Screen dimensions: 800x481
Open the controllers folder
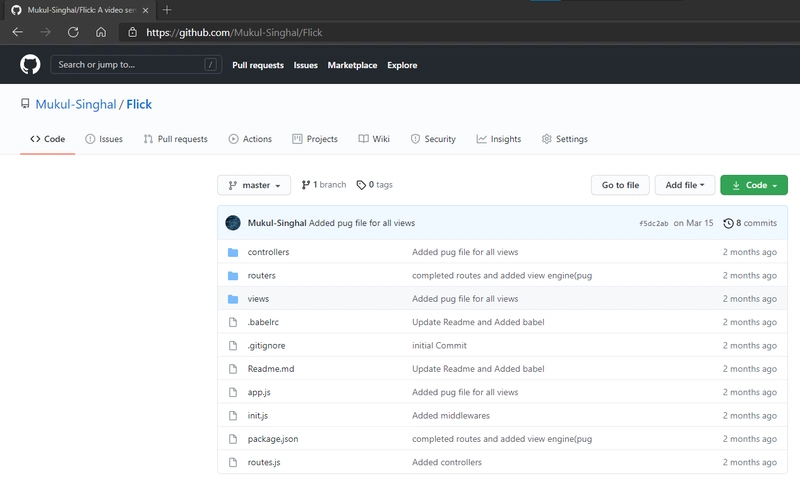(x=268, y=252)
